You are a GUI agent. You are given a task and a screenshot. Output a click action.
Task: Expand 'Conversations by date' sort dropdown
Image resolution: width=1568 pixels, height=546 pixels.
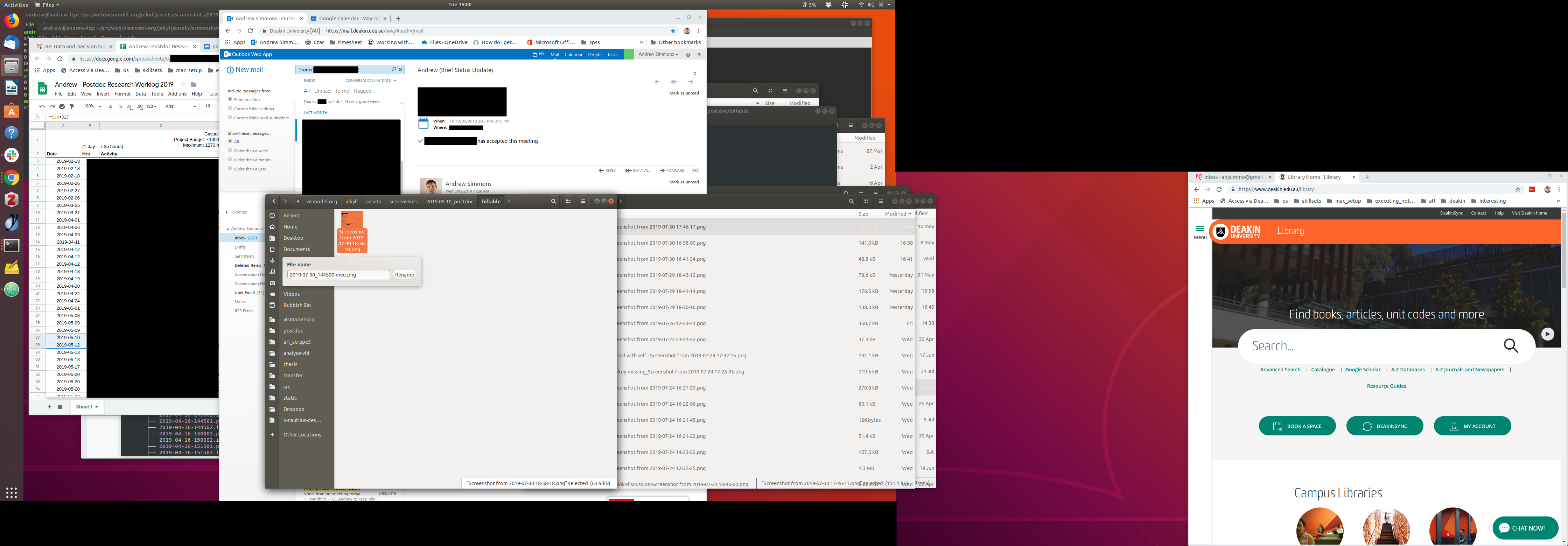click(371, 80)
